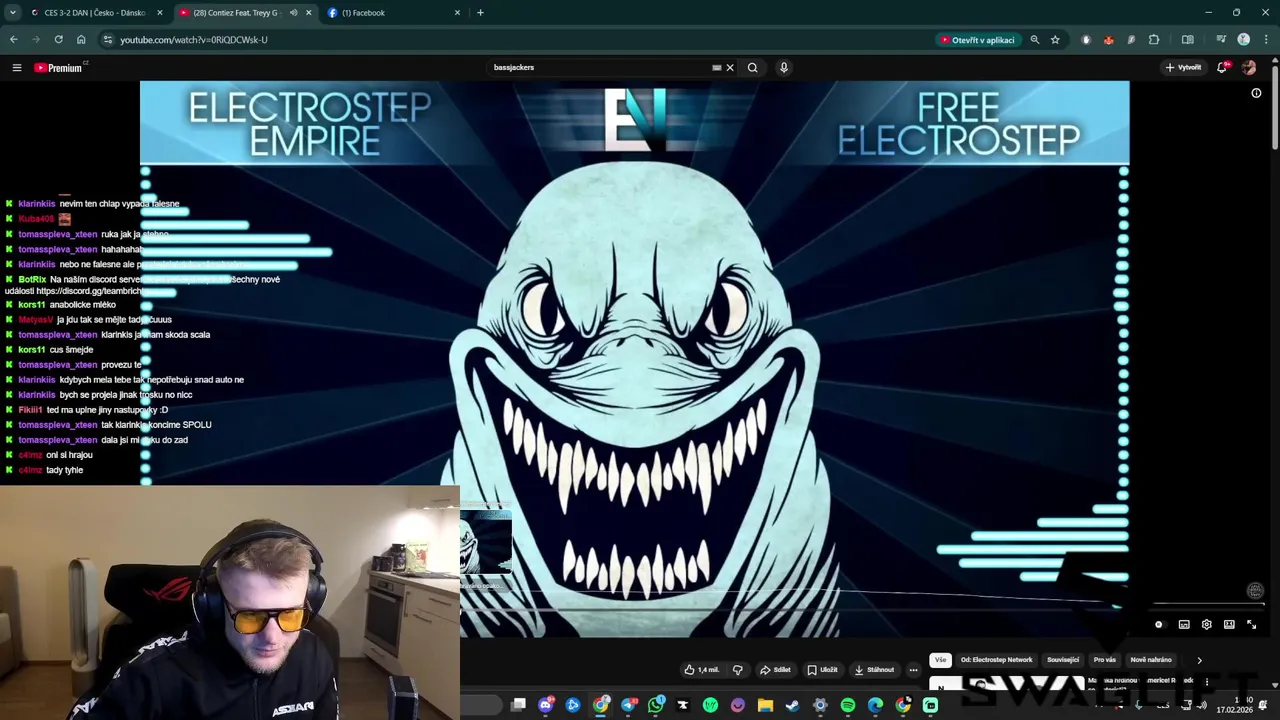
Task: Open the YouTube account avatar menu
Action: pos(1249,68)
